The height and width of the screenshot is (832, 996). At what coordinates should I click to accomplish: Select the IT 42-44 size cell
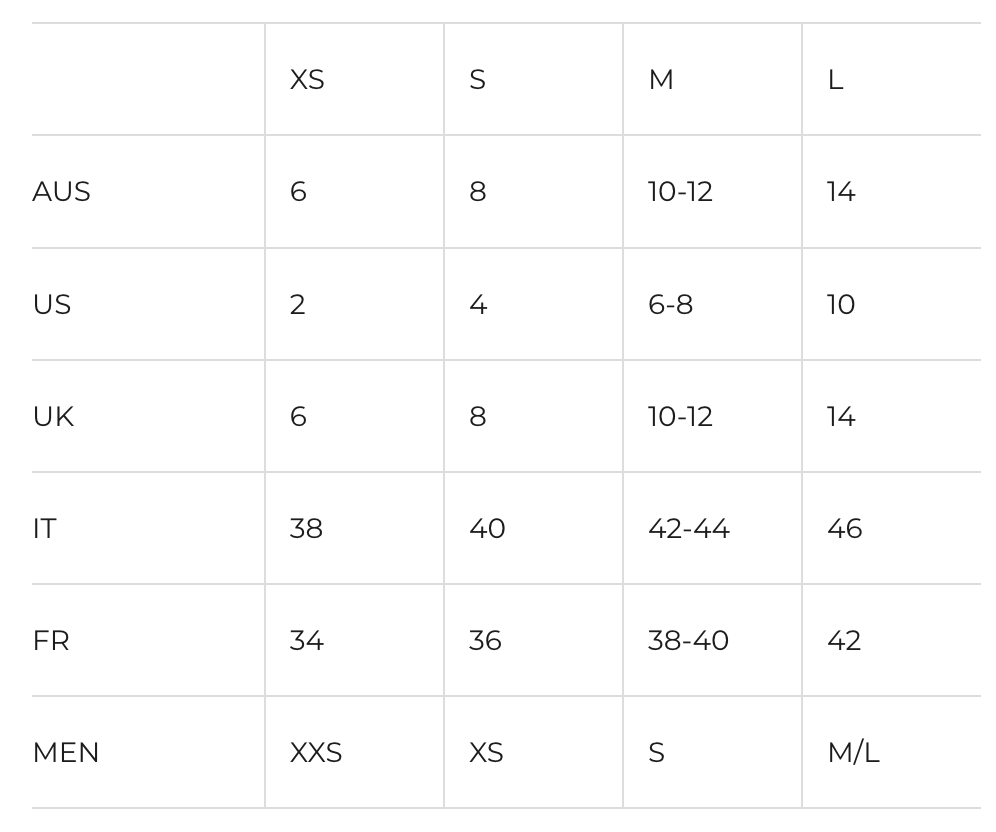688,528
